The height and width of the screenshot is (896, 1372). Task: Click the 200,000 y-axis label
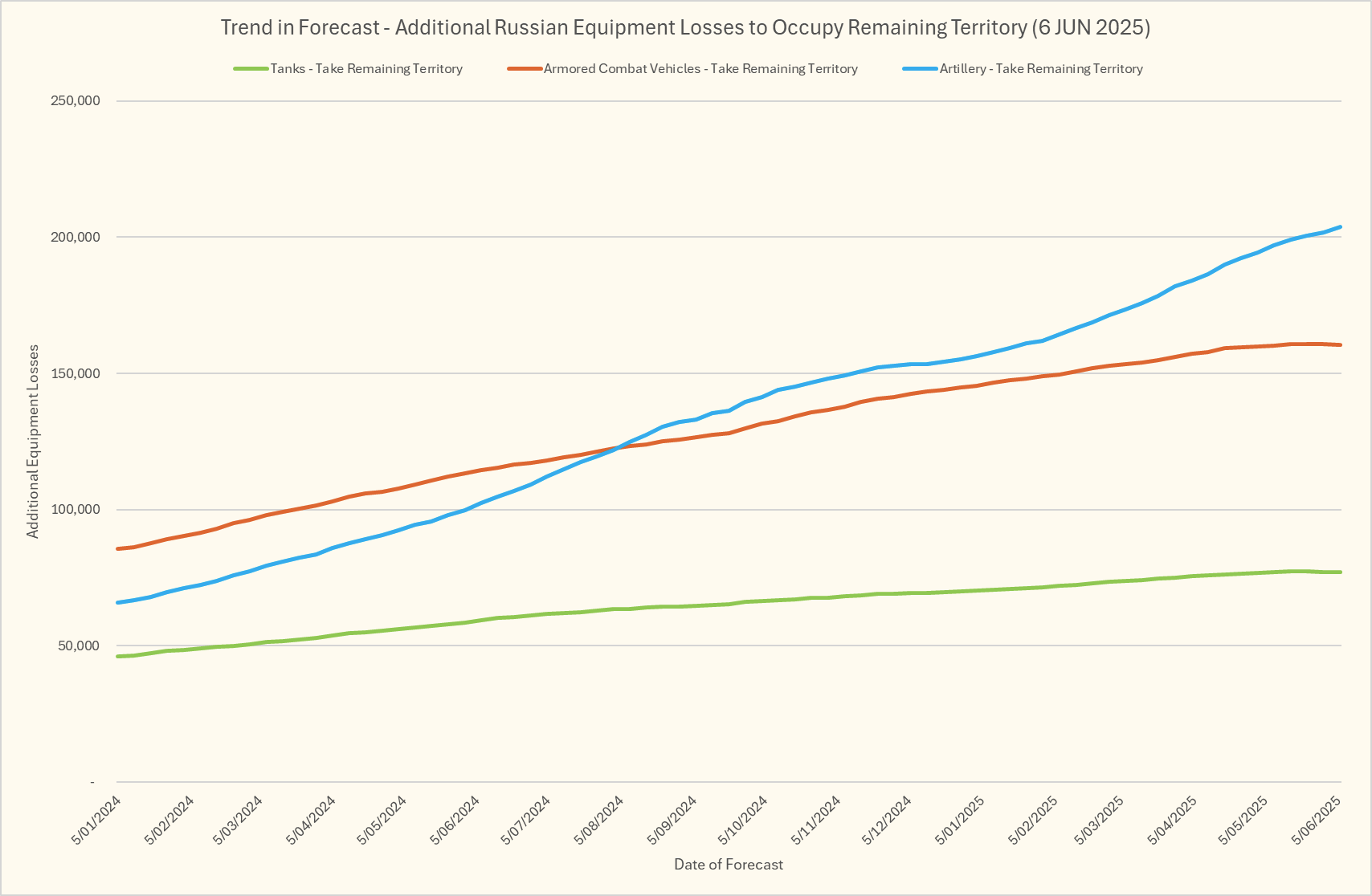(74, 238)
